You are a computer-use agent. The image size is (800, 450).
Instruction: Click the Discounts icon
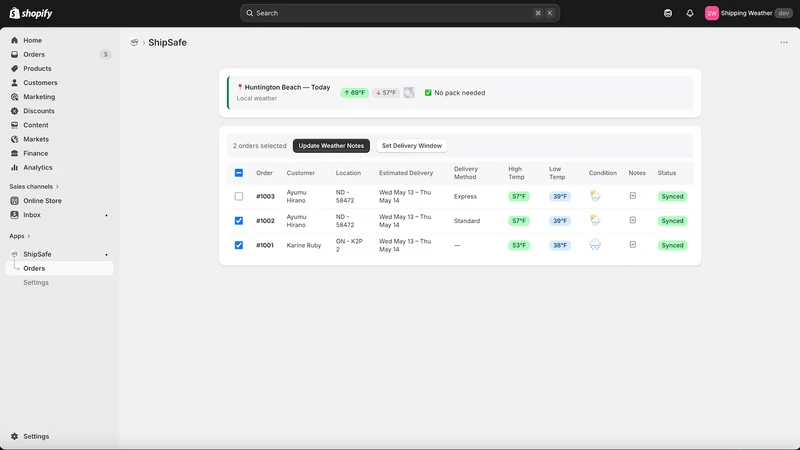(x=14, y=111)
